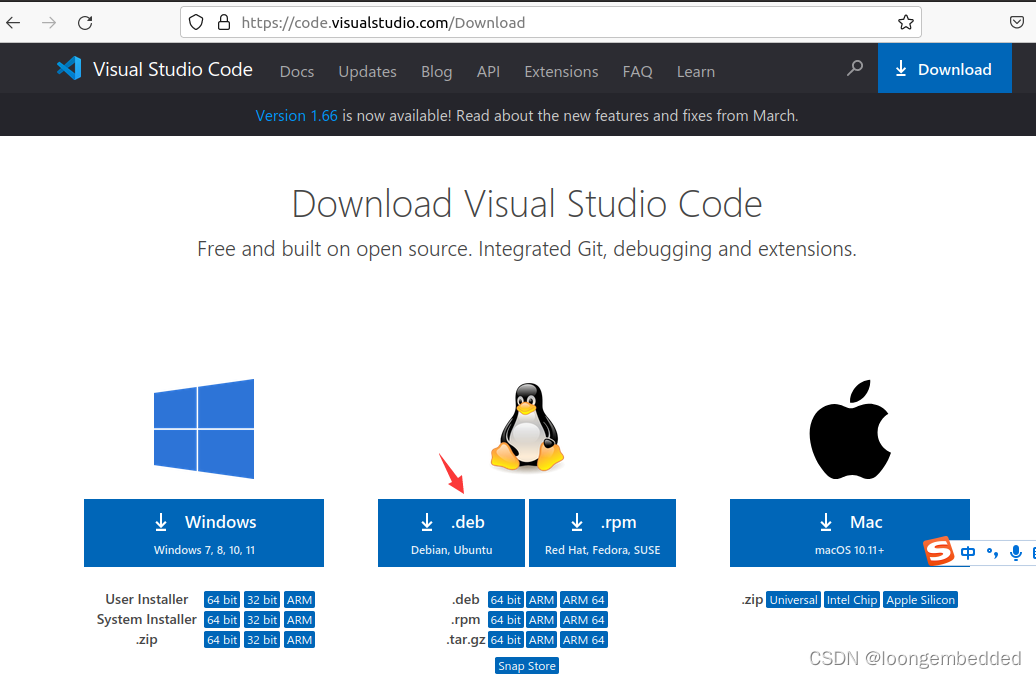Open the Extensions nav item
Viewport: 1036px width, 678px height.
pyautogui.click(x=561, y=71)
